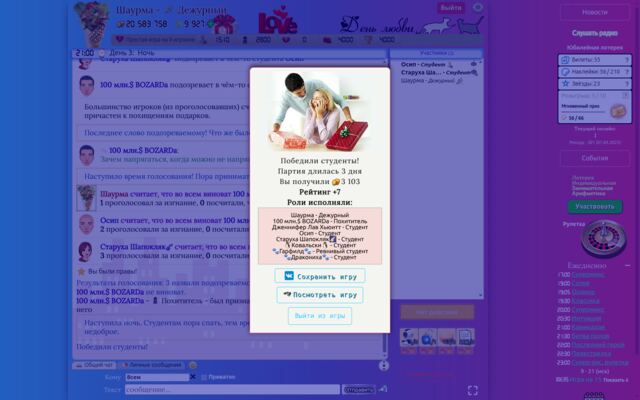Screen dimensions: 640x400
Task: Click the heart icon in the stats bar
Action: point(120,40)
